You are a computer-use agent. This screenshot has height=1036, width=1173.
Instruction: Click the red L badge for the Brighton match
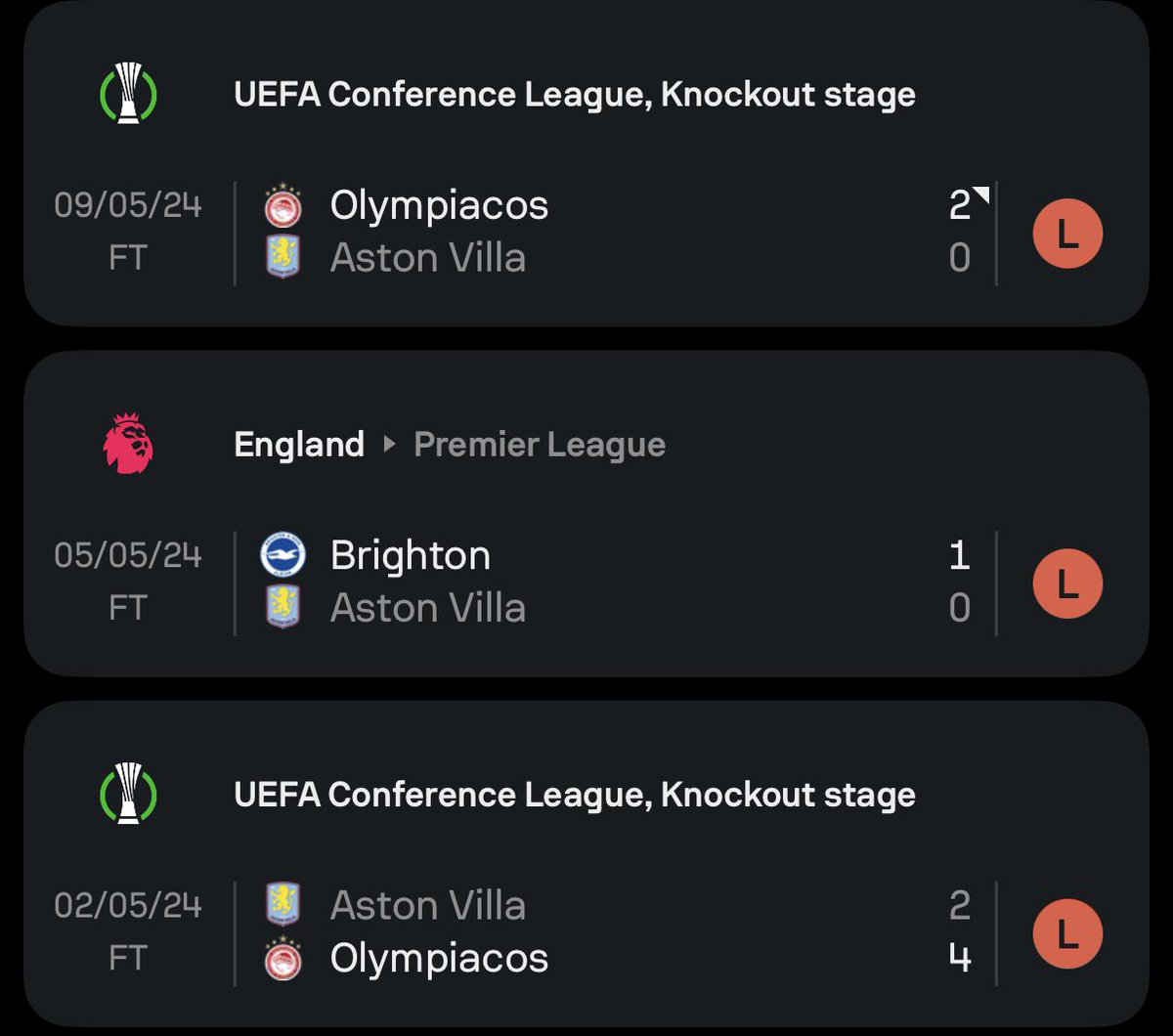1067,583
